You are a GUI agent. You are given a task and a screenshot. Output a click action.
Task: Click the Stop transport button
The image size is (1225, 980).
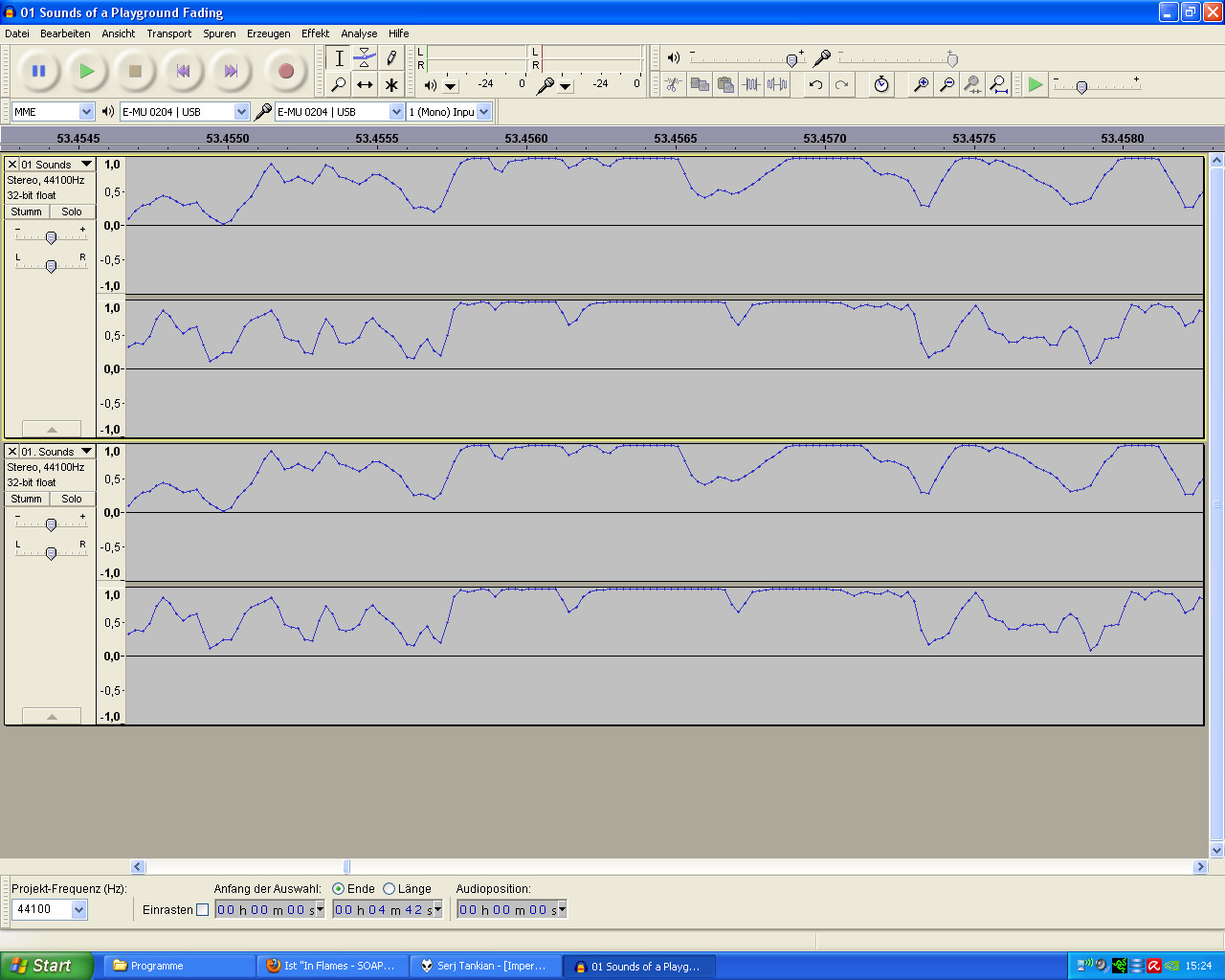[x=135, y=71]
